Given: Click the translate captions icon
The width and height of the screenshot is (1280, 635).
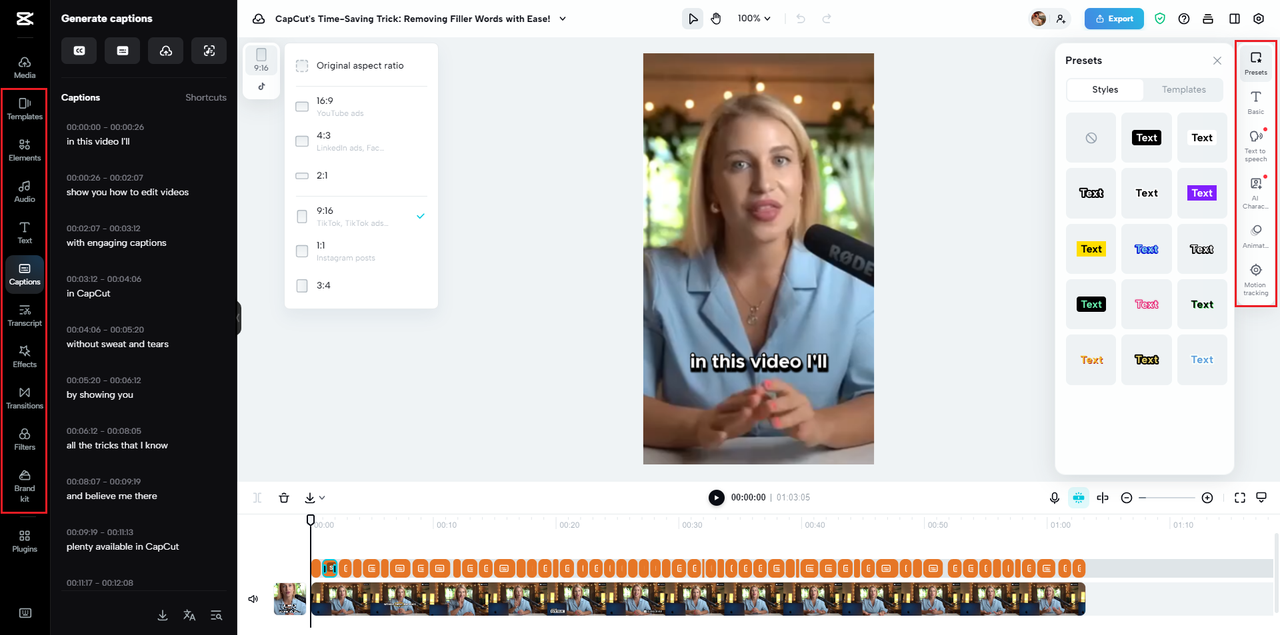Looking at the screenshot, I should coord(189,615).
